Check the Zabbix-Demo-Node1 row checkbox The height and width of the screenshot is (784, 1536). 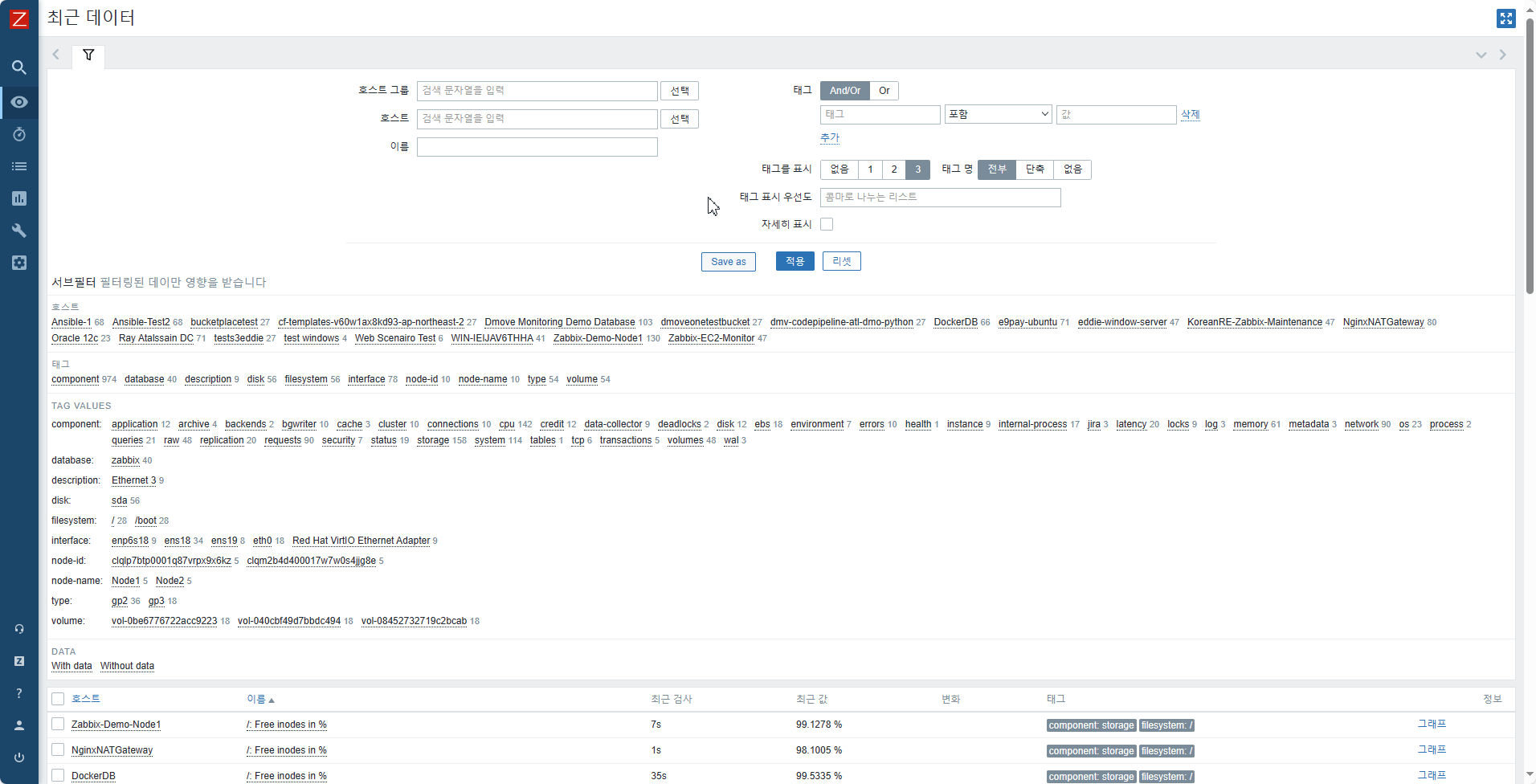58,724
